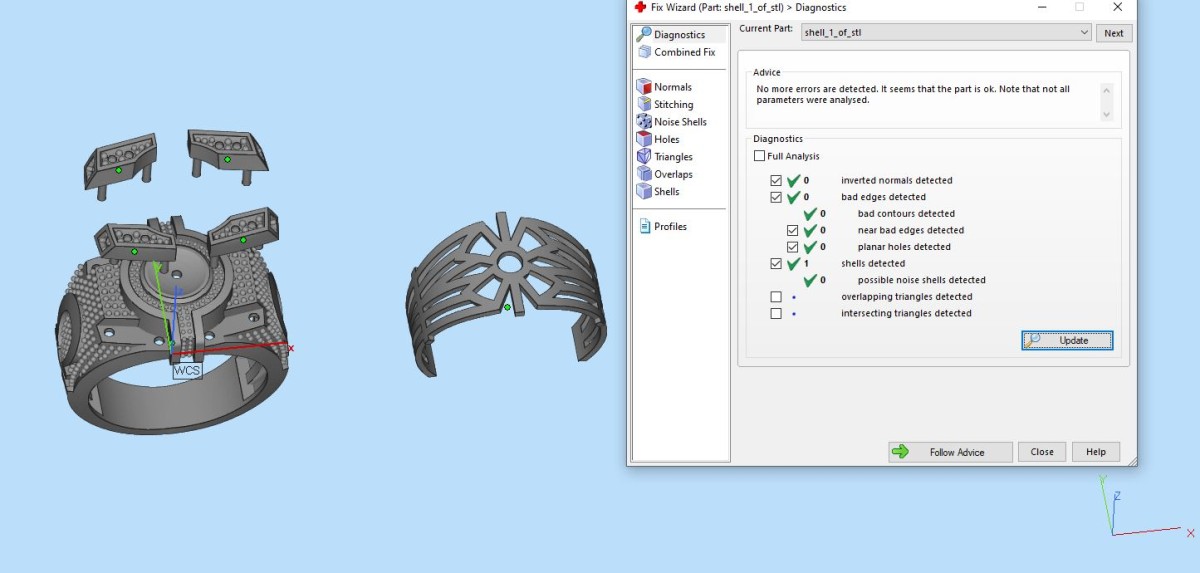Click the Update button

click(x=1066, y=340)
